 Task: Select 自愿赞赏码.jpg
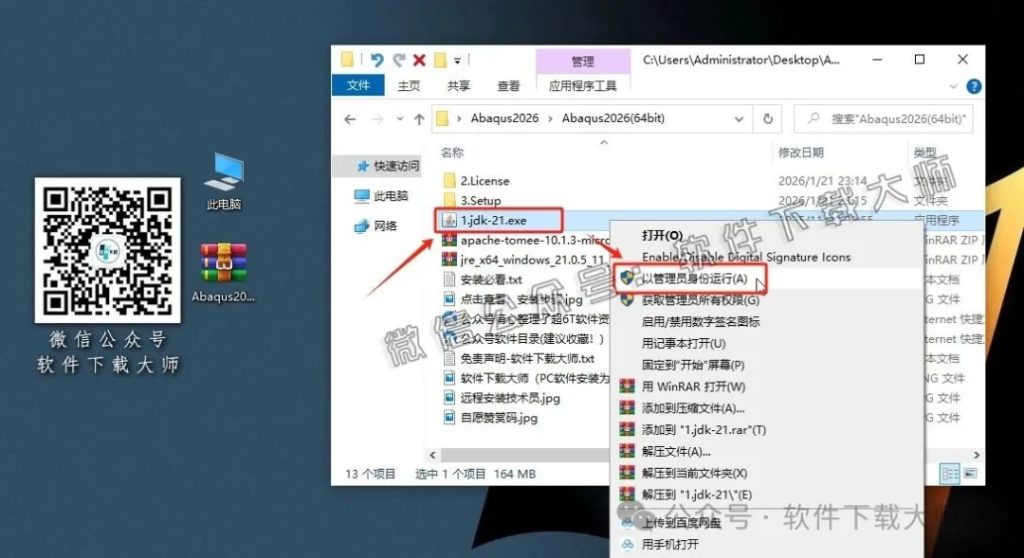click(x=490, y=418)
